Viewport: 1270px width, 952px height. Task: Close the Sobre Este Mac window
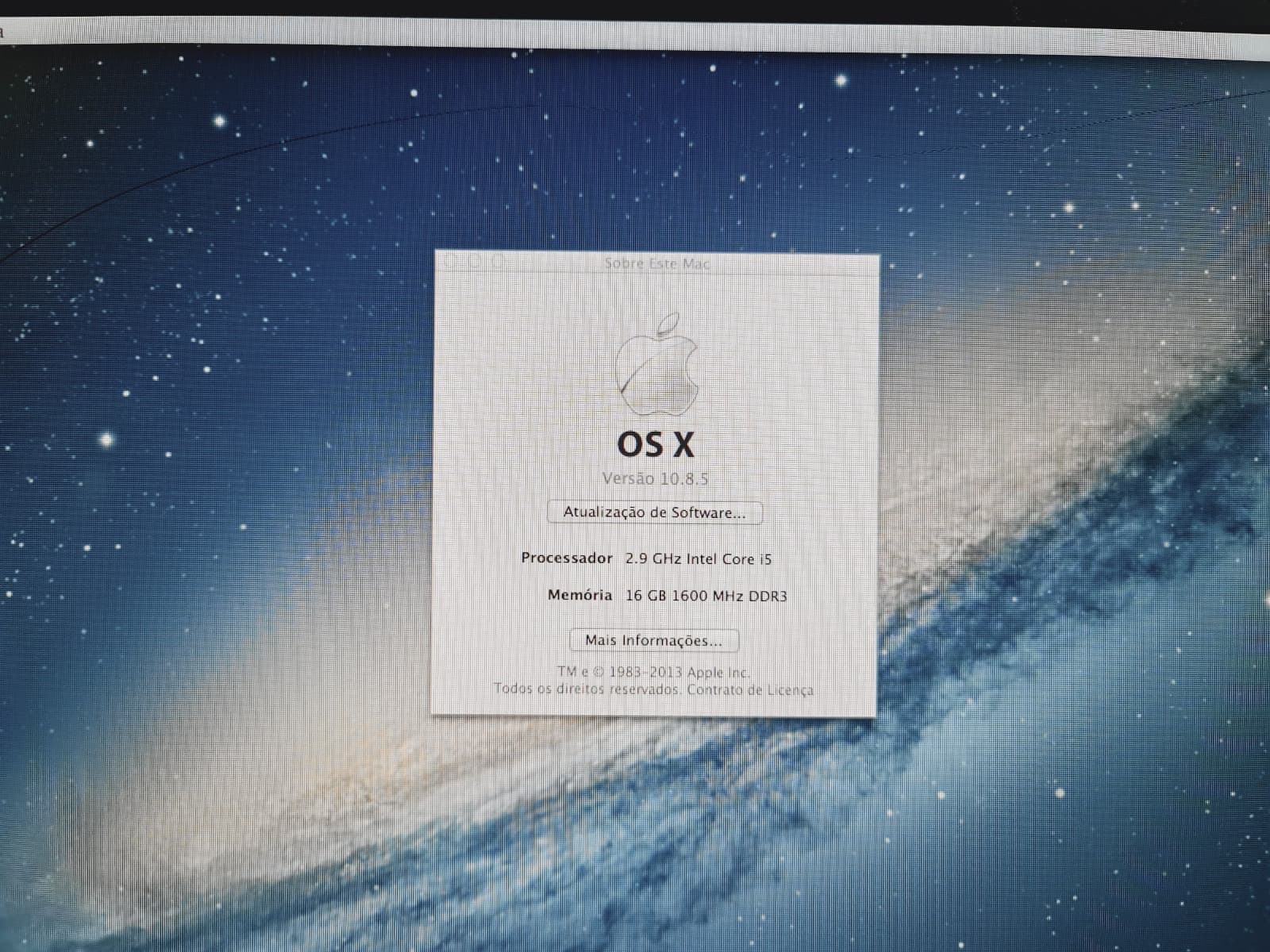(452, 261)
